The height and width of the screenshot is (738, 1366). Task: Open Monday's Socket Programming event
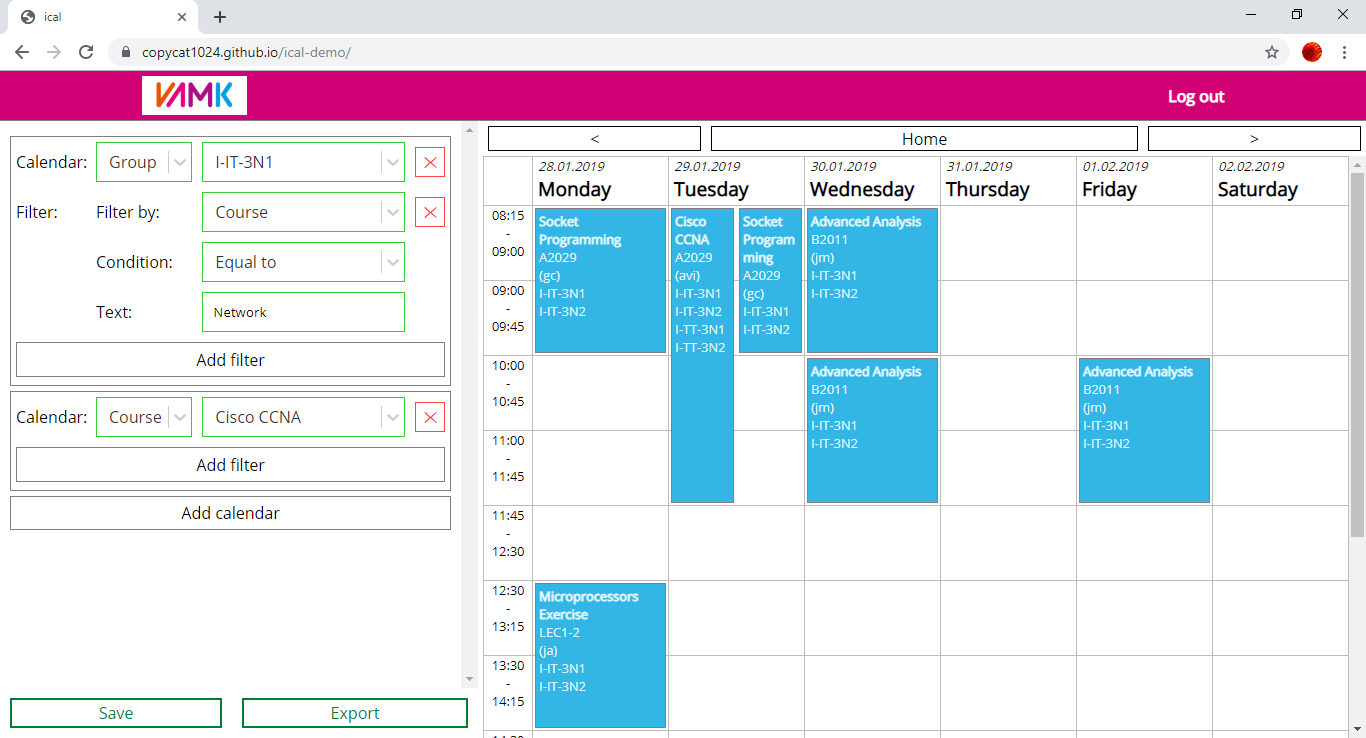tap(600, 281)
